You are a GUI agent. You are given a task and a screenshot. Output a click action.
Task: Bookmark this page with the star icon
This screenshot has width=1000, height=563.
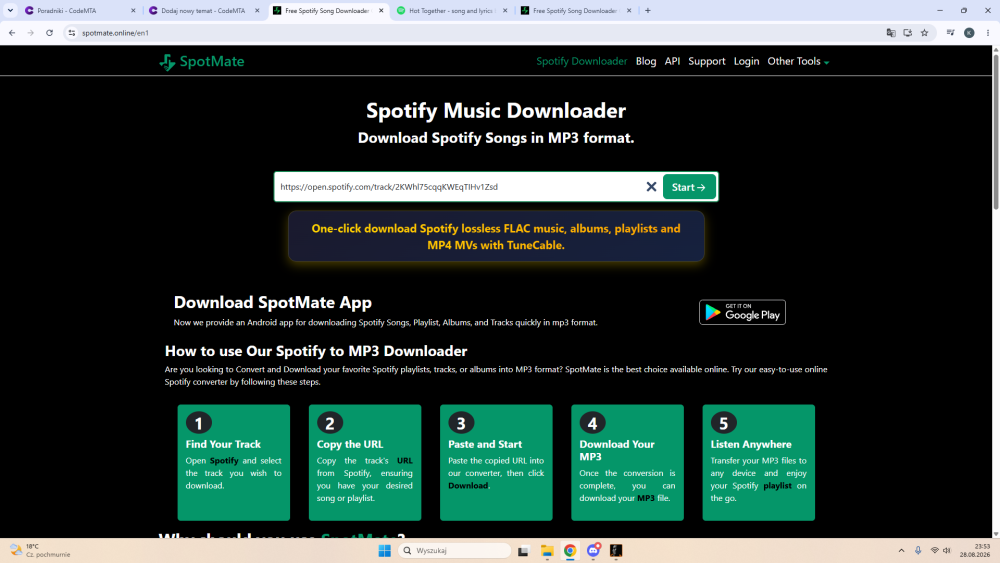(924, 33)
